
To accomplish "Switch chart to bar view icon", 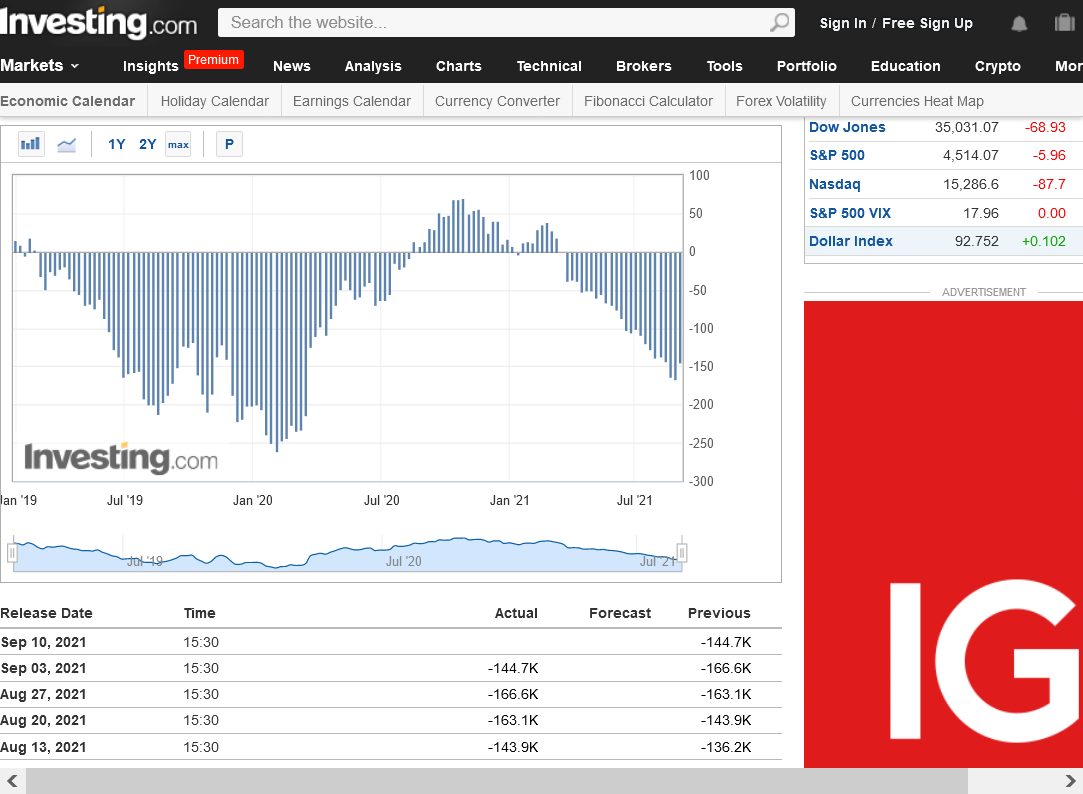I will point(31,144).
